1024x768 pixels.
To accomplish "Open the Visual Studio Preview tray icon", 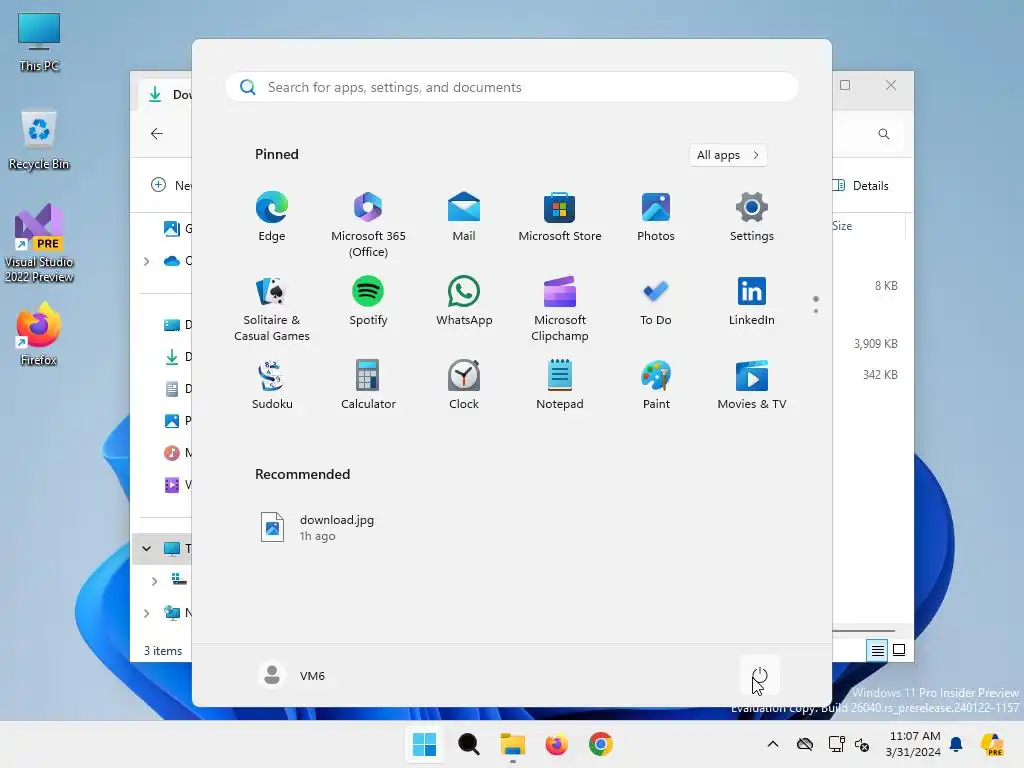I will pyautogui.click(x=992, y=744).
